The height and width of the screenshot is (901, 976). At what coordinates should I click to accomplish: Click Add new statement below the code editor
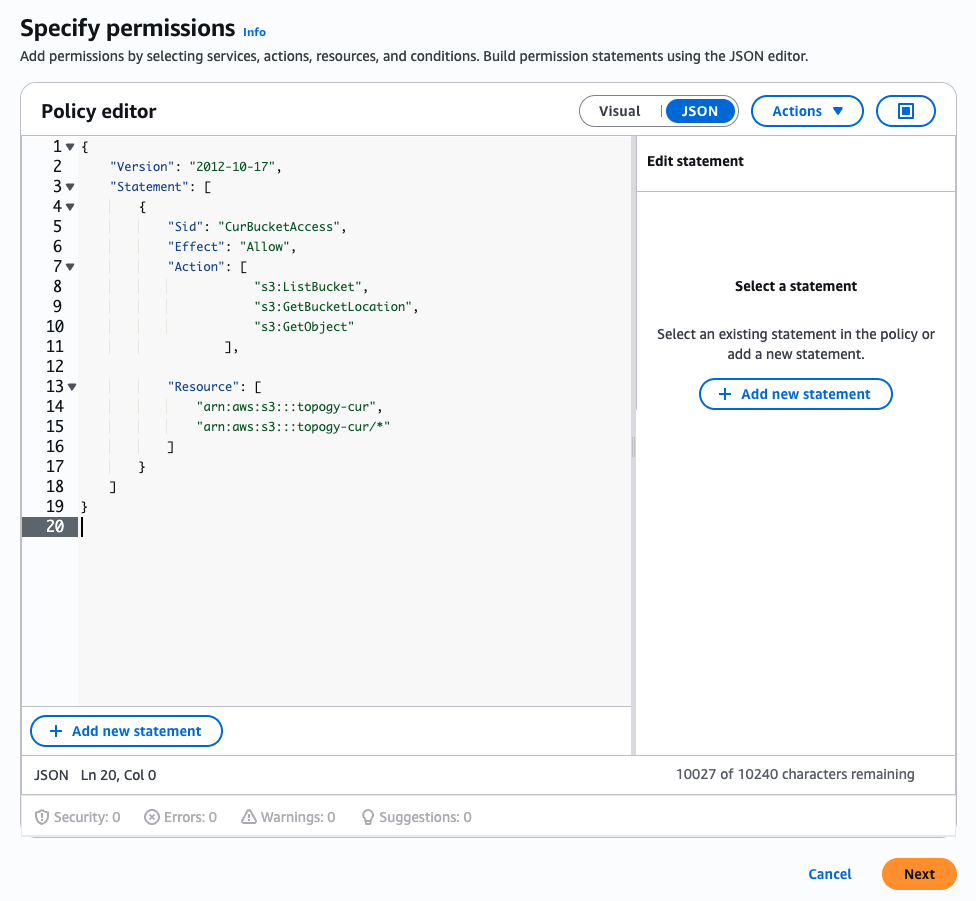(126, 731)
